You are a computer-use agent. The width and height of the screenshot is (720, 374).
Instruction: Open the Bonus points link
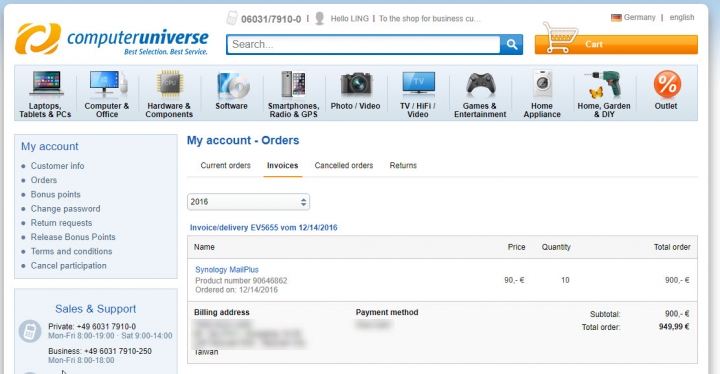tap(56, 194)
